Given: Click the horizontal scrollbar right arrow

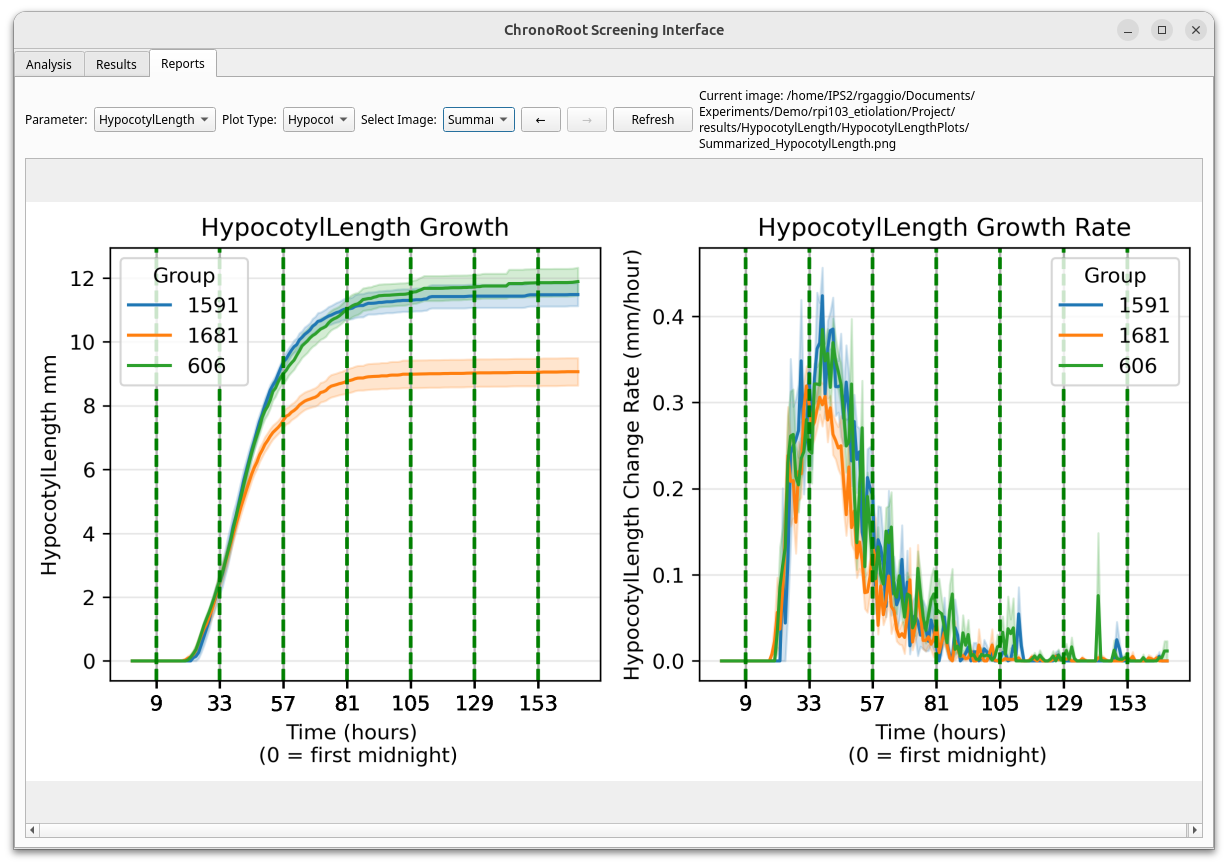Looking at the screenshot, I should coord(1194,830).
